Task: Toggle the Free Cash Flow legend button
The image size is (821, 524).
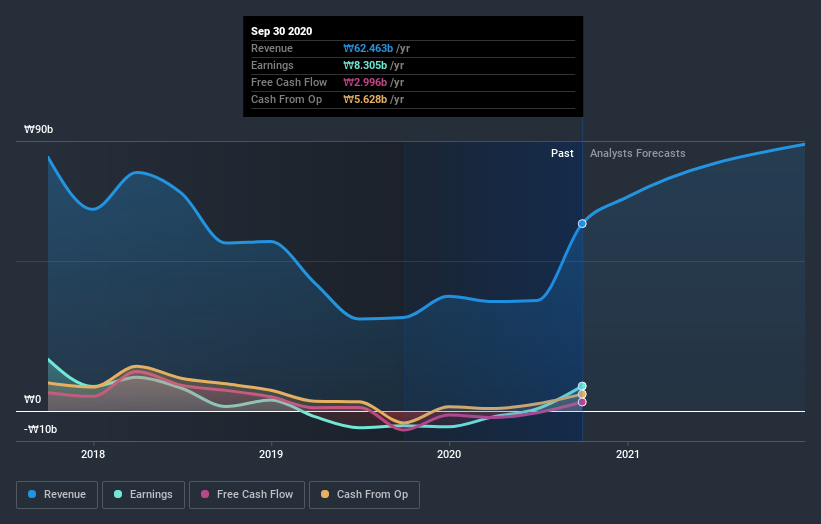Action: point(247,495)
